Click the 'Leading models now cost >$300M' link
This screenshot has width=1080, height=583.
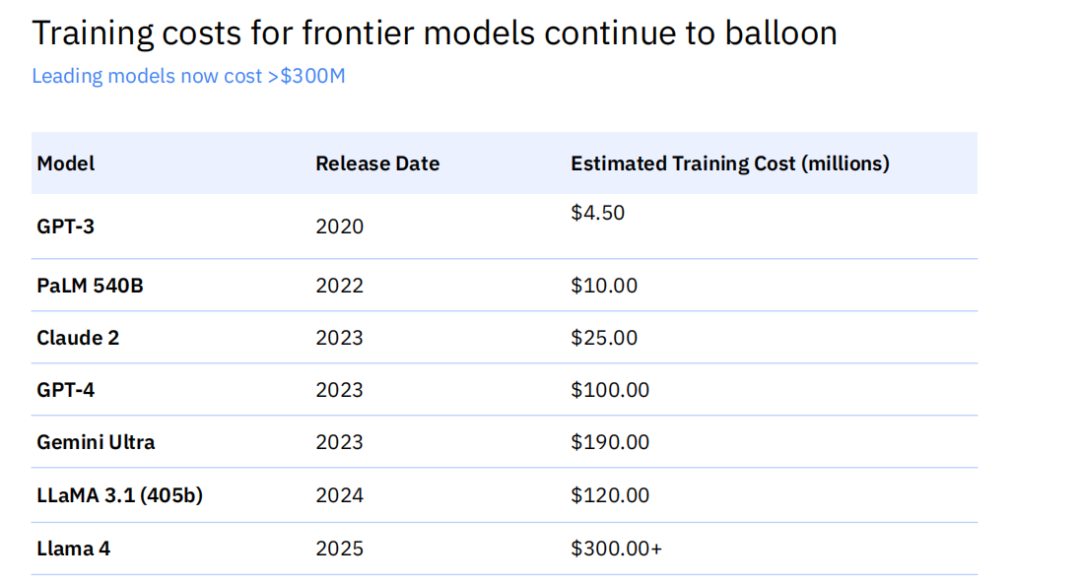tap(188, 76)
